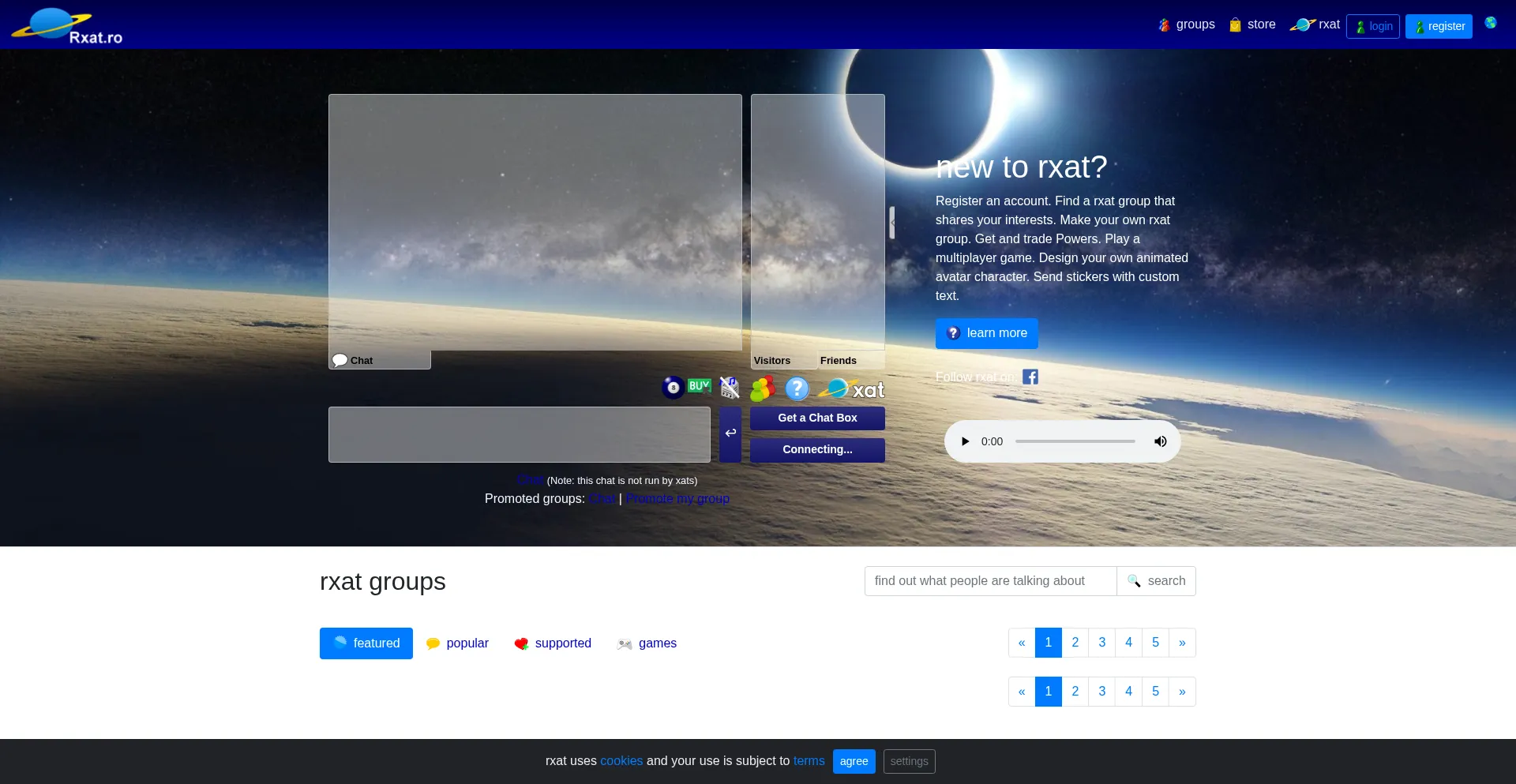The image size is (1516, 784).
Task: Open the store from the navbar
Action: click(x=1252, y=25)
